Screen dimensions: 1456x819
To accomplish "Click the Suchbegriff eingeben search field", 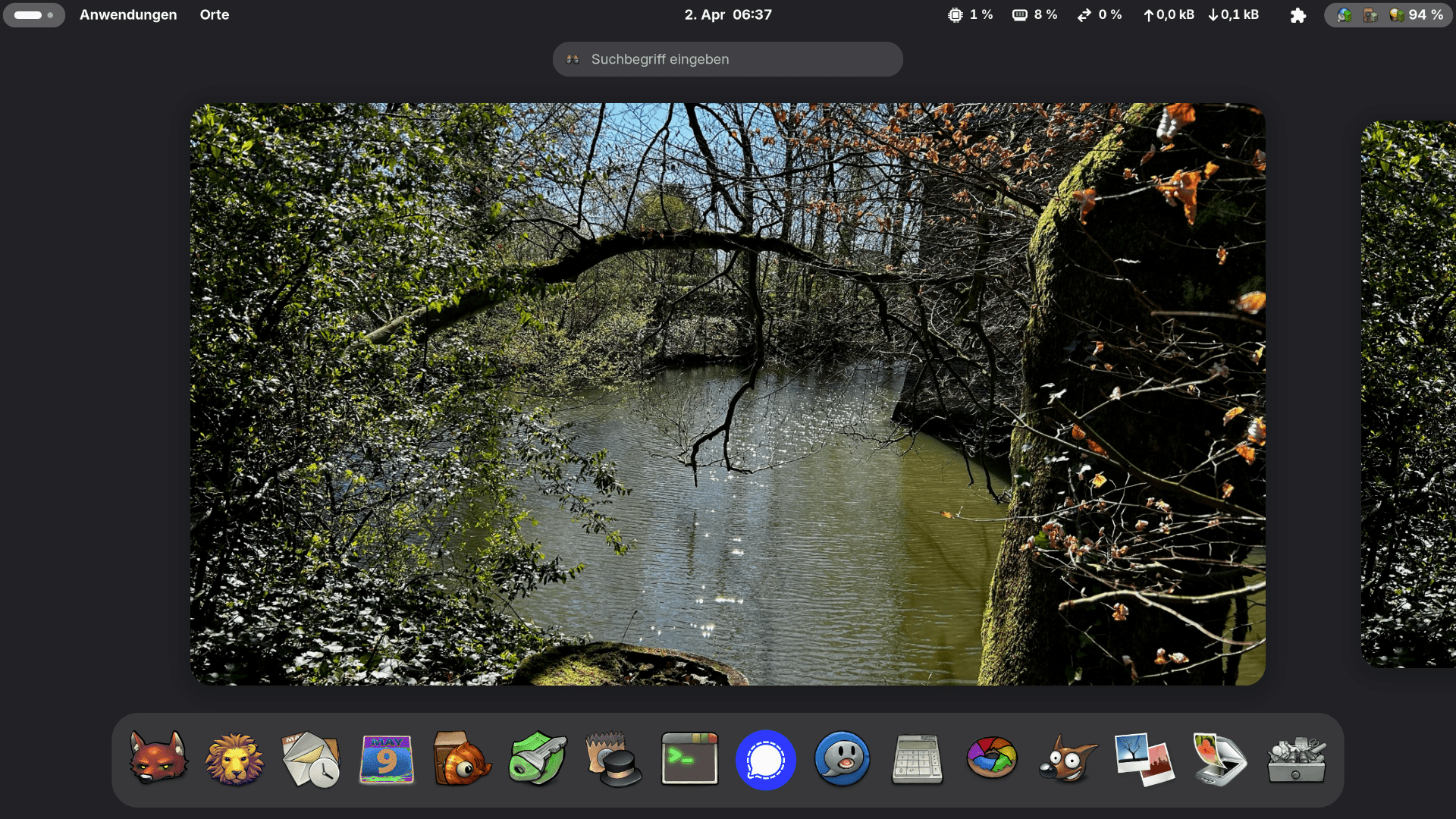I will pyautogui.click(x=727, y=59).
